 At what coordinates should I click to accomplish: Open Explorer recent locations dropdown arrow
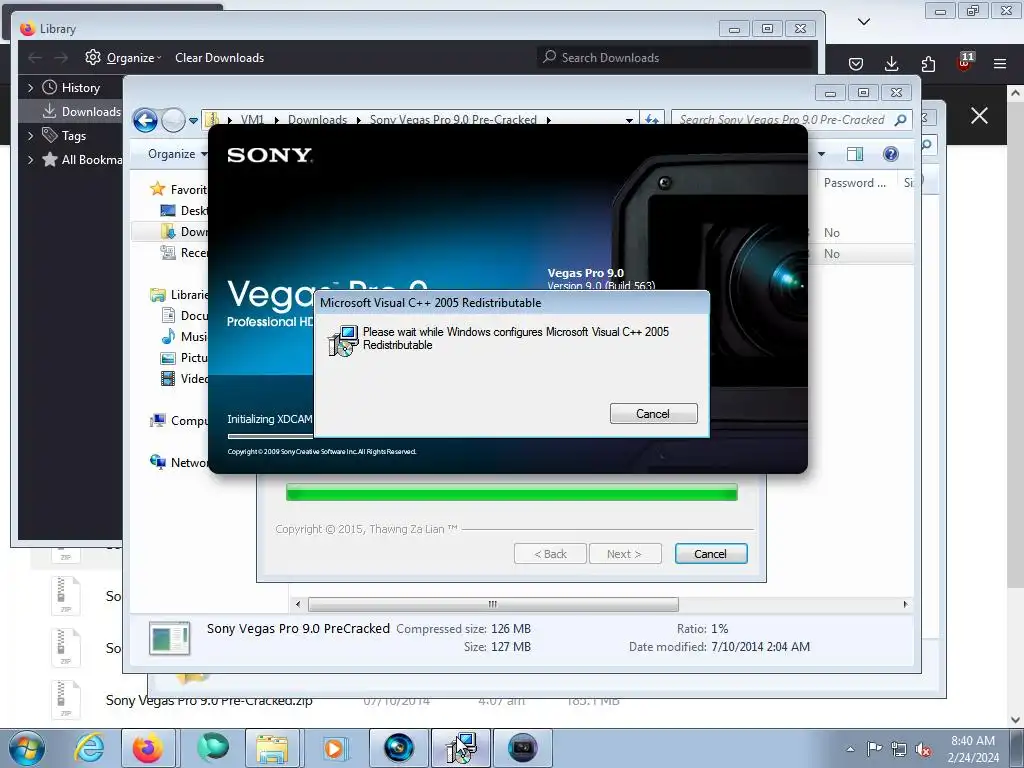point(193,120)
